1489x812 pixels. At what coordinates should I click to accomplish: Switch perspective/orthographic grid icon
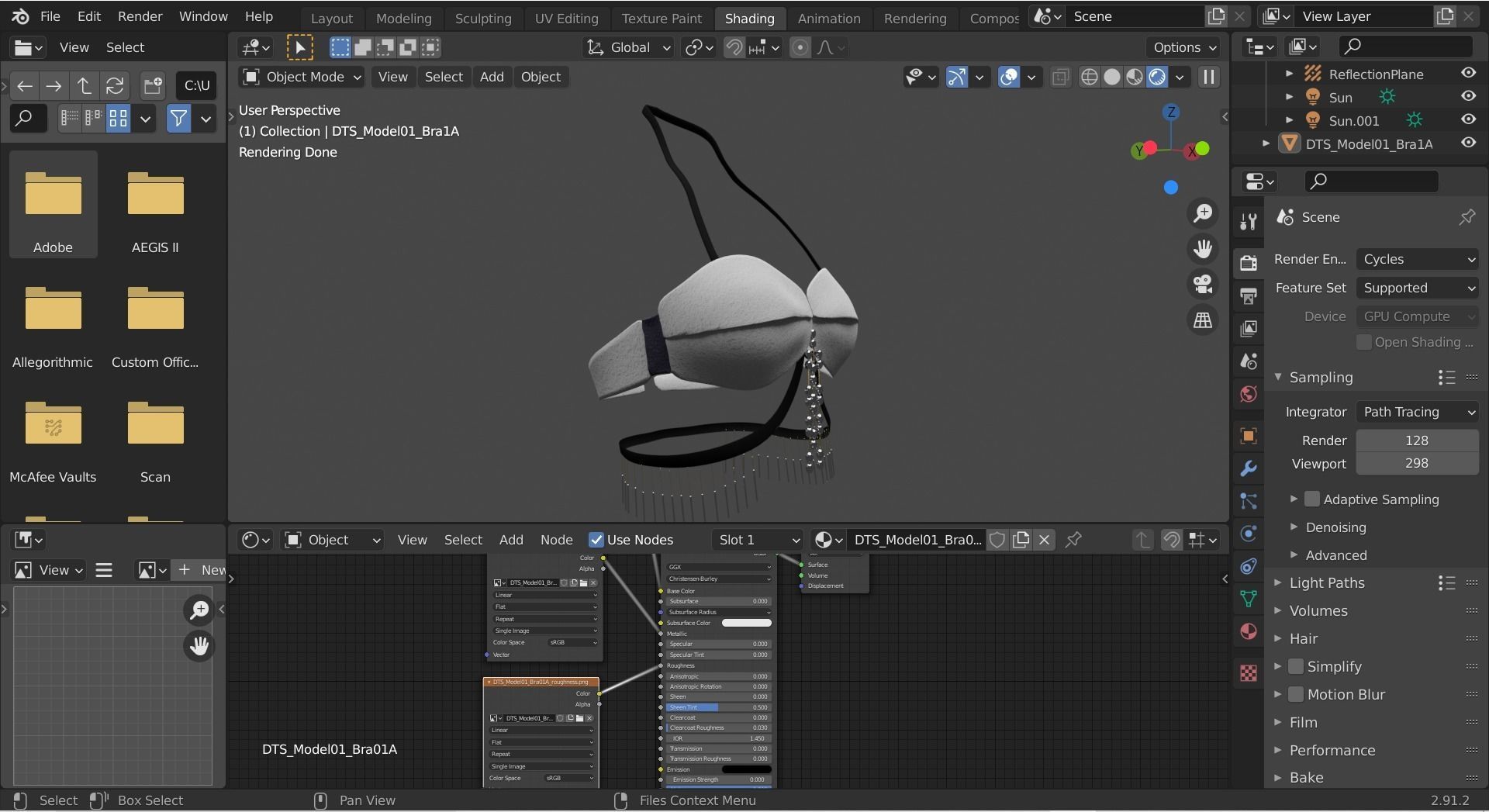(1203, 320)
